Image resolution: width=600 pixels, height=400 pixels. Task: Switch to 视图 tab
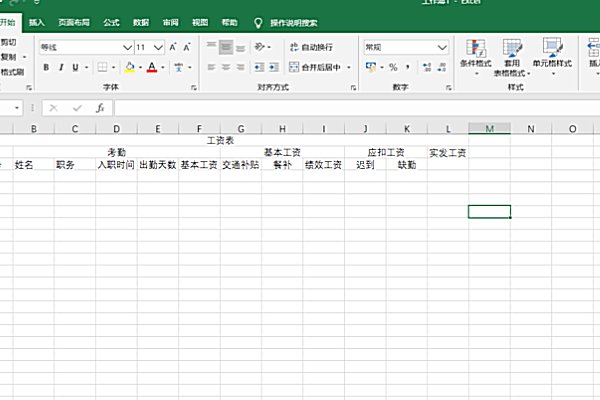click(x=200, y=23)
